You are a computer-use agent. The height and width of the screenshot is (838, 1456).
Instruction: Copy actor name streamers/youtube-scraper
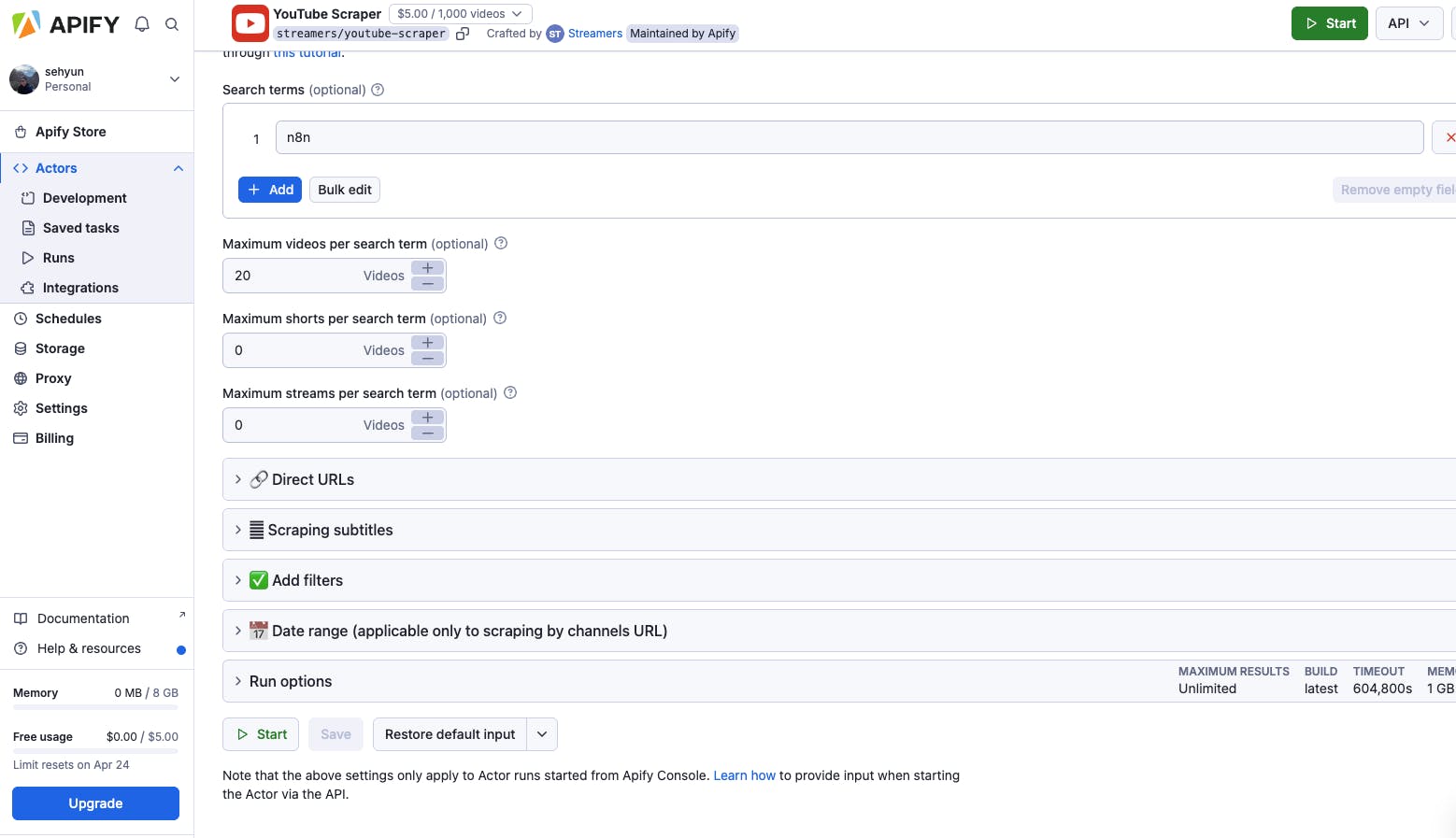pos(463,34)
